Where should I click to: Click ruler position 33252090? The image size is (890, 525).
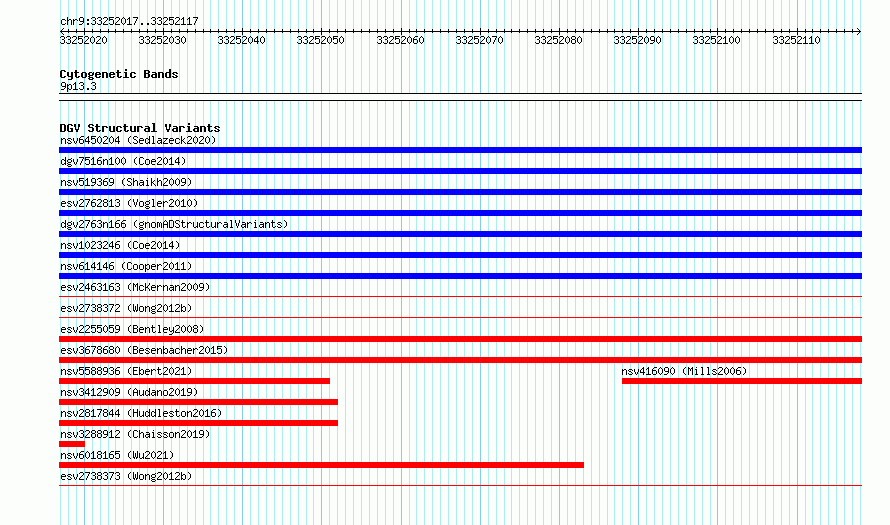[637, 40]
